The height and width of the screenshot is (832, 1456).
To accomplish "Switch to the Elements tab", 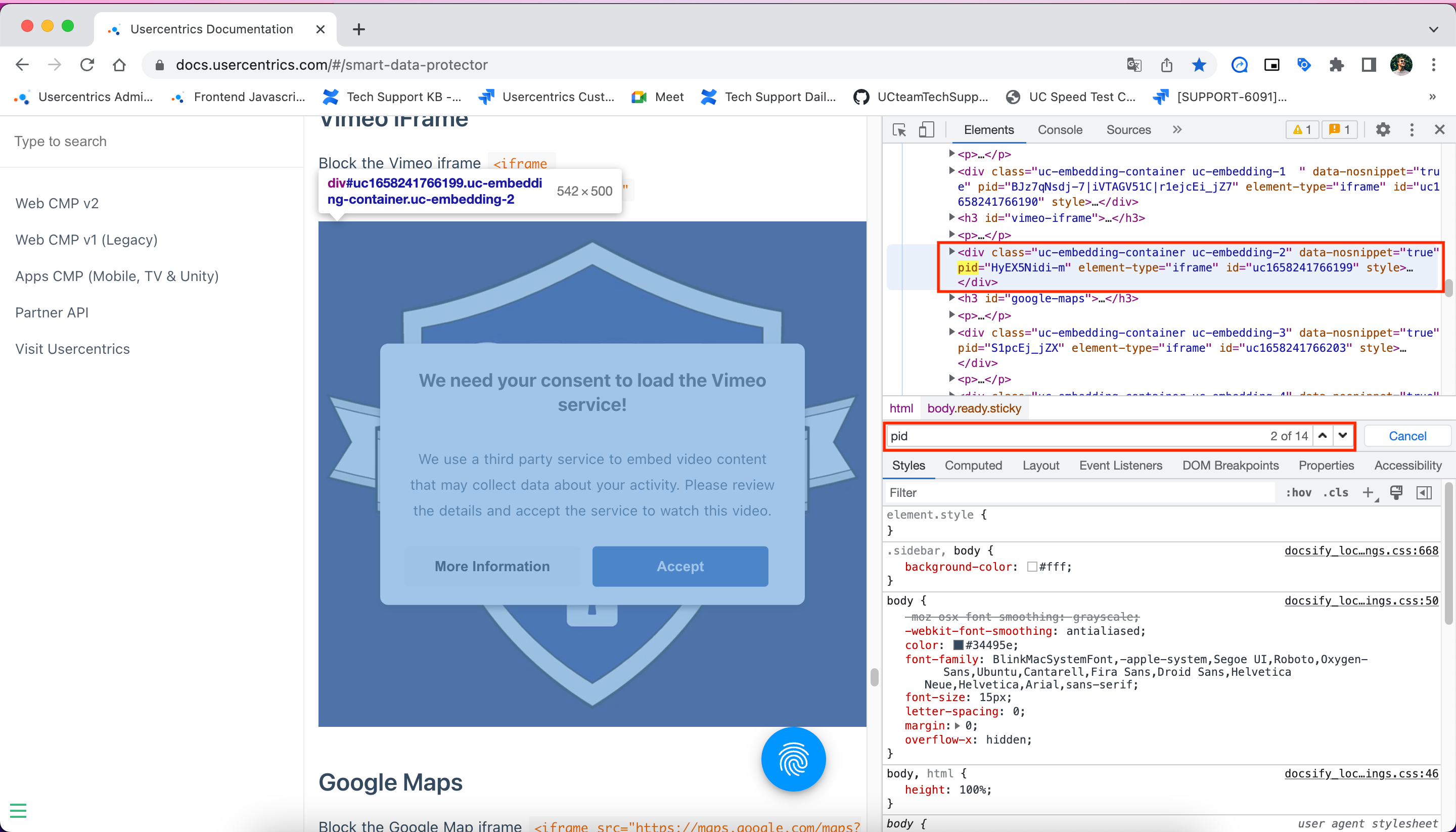I will [988, 130].
